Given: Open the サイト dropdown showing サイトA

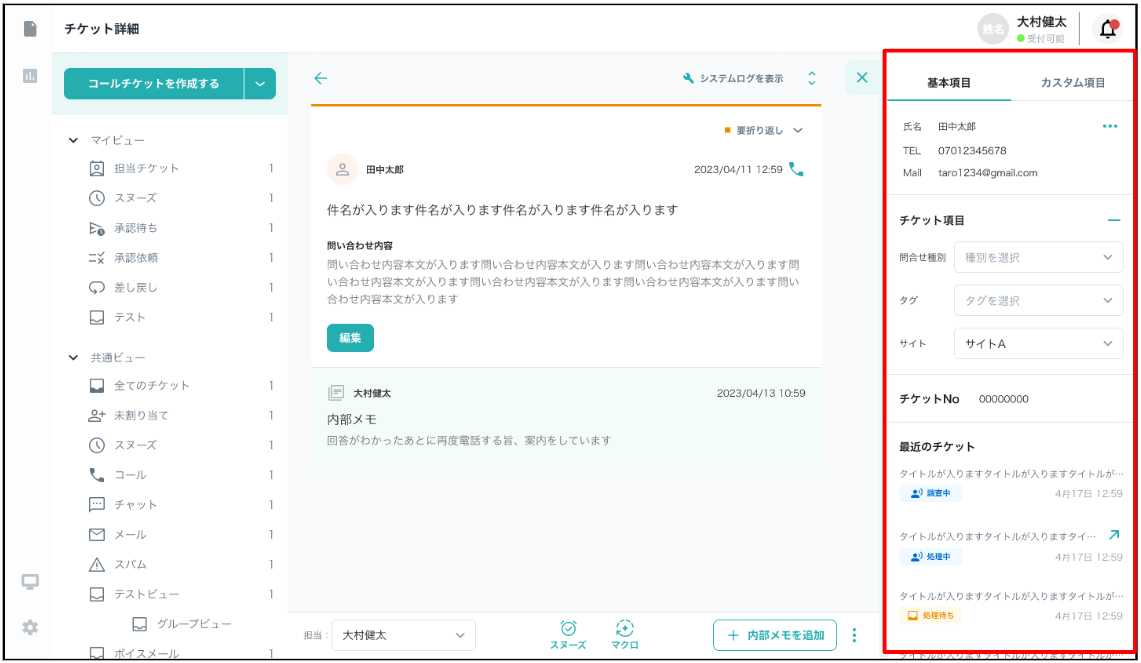Looking at the screenshot, I should (x=1038, y=344).
